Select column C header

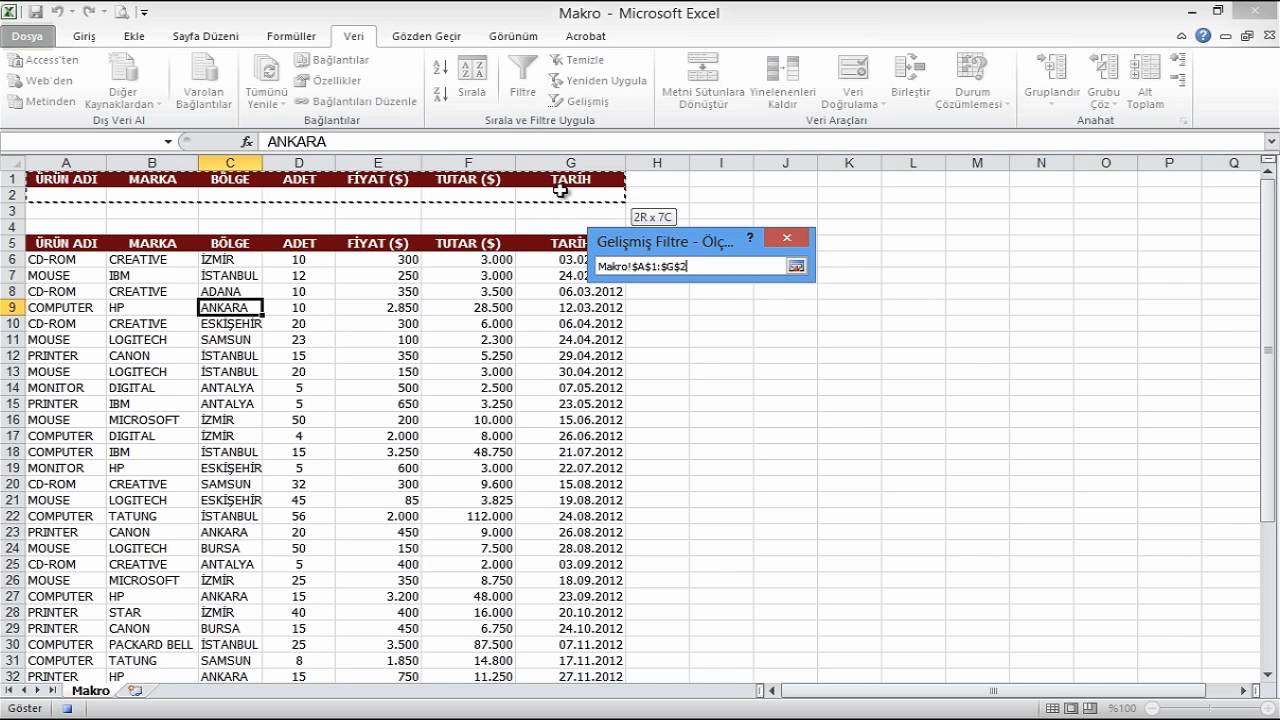[230, 163]
